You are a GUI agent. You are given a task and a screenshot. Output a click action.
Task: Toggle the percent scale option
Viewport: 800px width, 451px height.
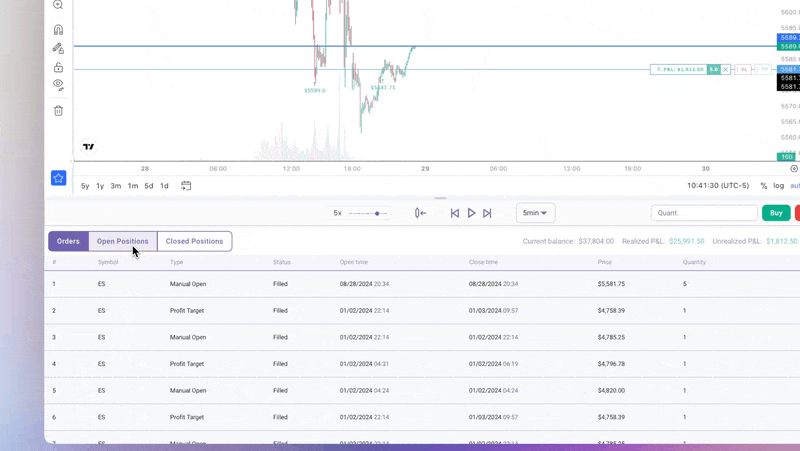764,186
